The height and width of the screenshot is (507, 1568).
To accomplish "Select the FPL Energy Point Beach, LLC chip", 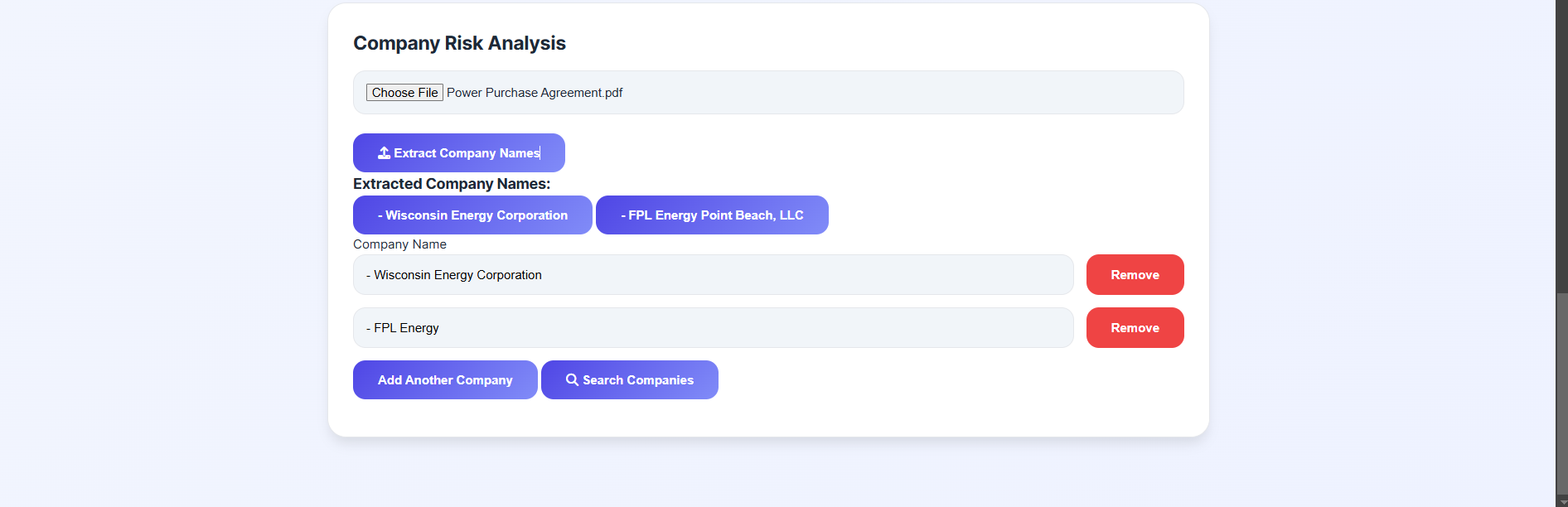I will tap(712, 215).
